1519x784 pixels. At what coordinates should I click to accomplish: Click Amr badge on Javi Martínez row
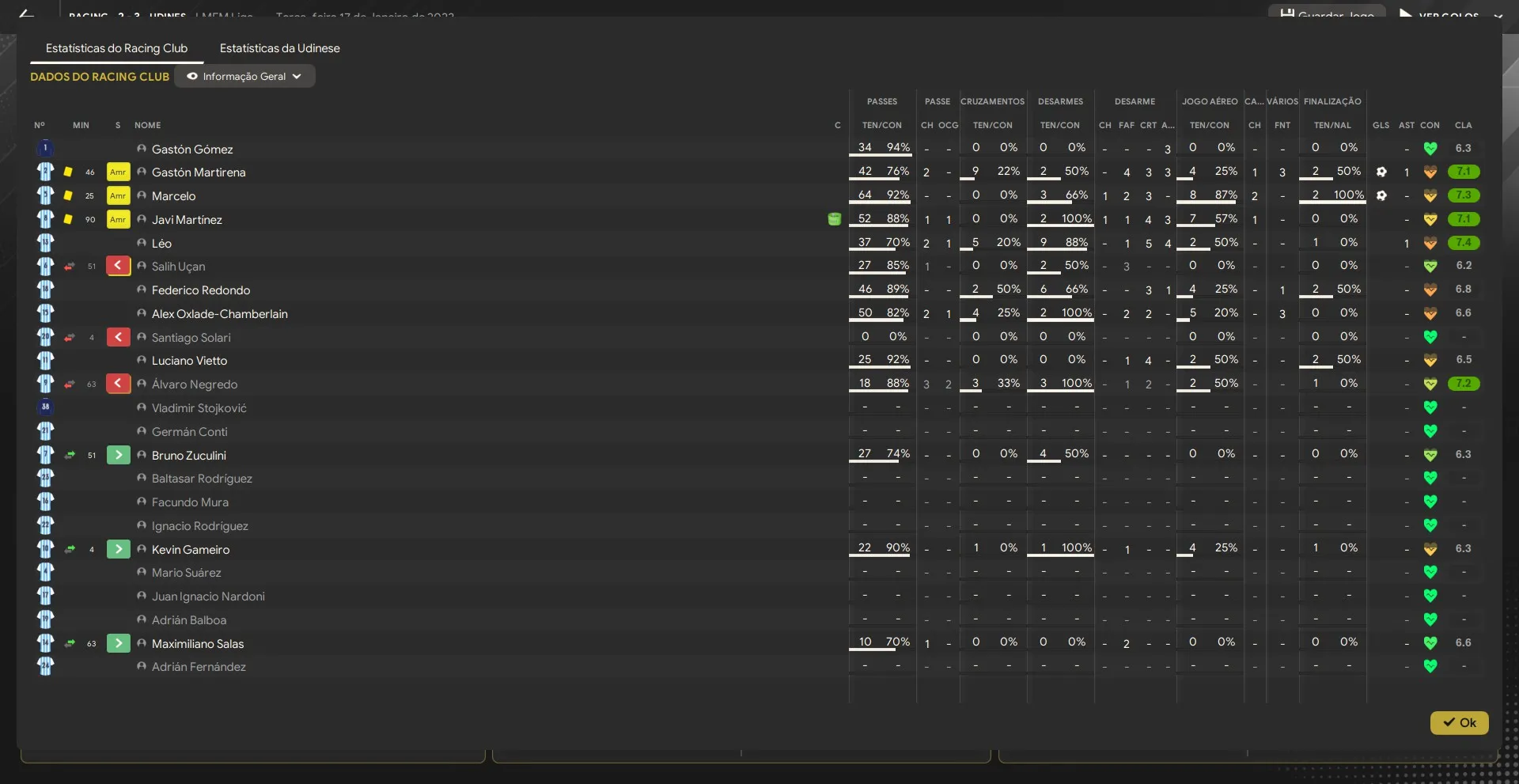(118, 219)
